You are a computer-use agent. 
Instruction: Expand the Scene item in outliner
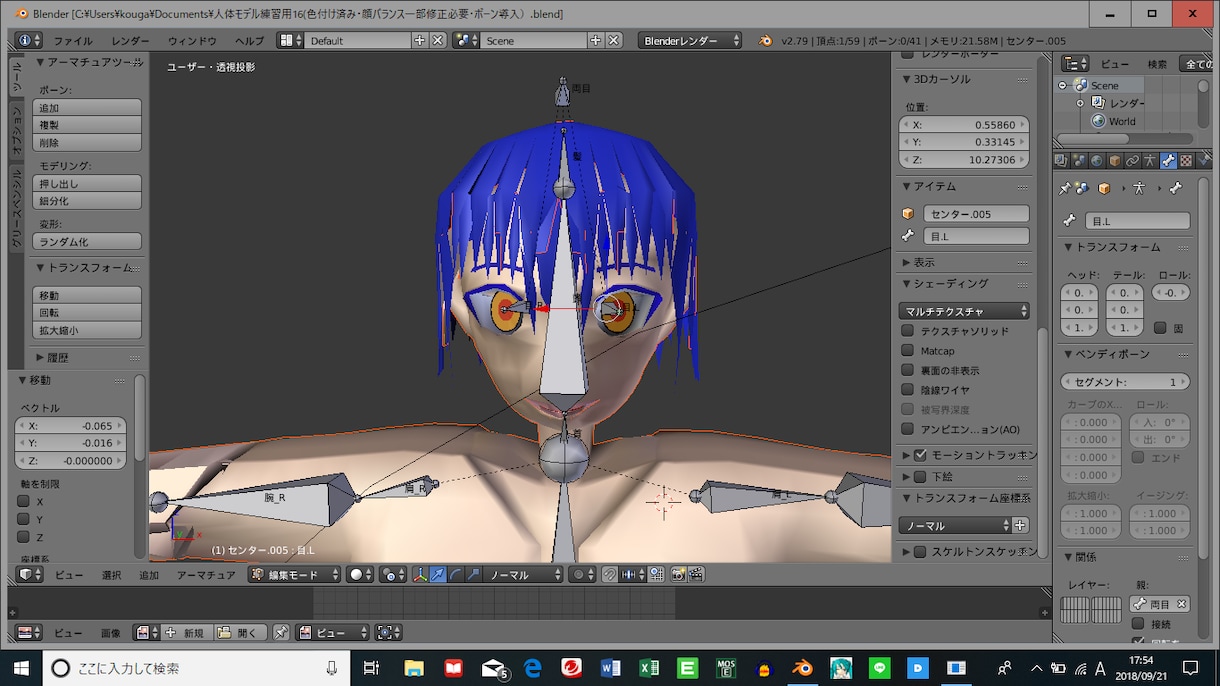[1063, 86]
